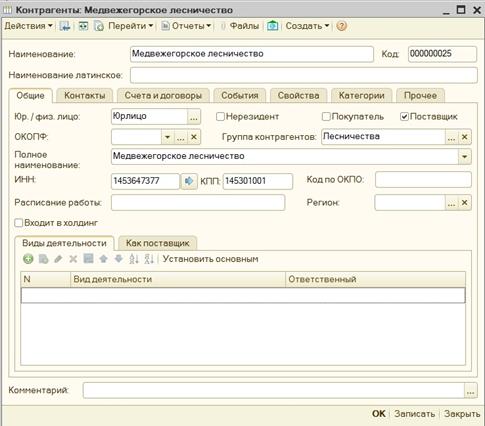
Task: Open the ОКОПФ dropdown arrow
Action: 167,137
